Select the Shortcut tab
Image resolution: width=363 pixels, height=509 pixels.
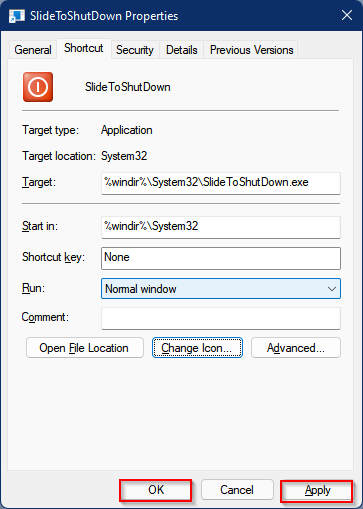[x=84, y=49]
